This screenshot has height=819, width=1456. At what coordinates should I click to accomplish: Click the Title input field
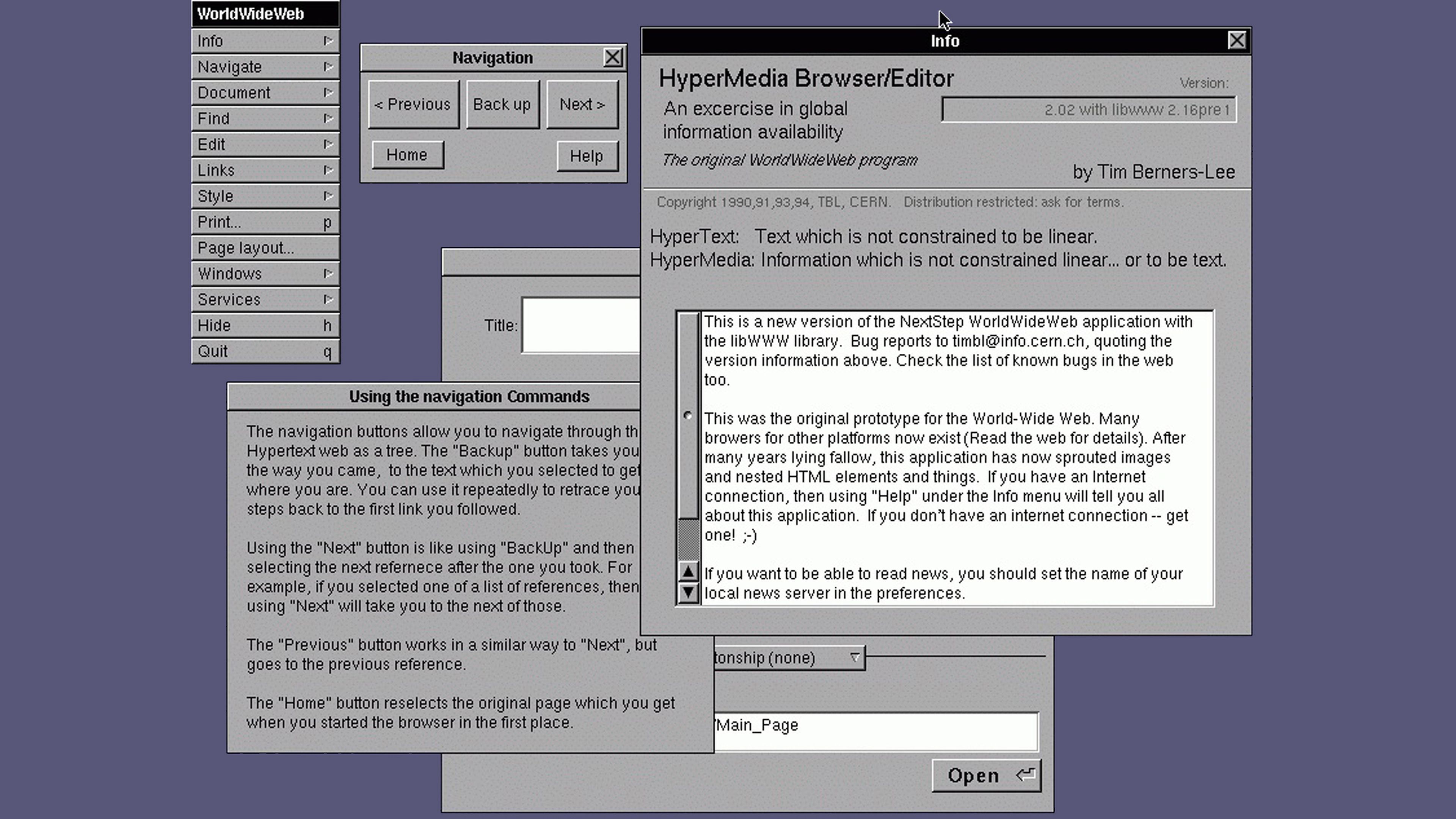click(581, 326)
